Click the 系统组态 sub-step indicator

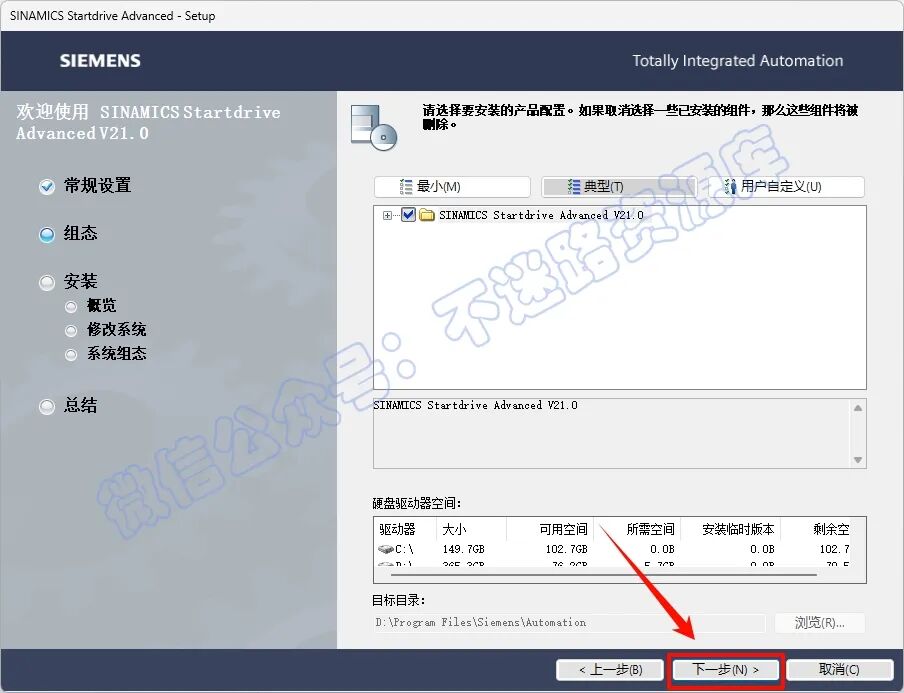coord(71,355)
